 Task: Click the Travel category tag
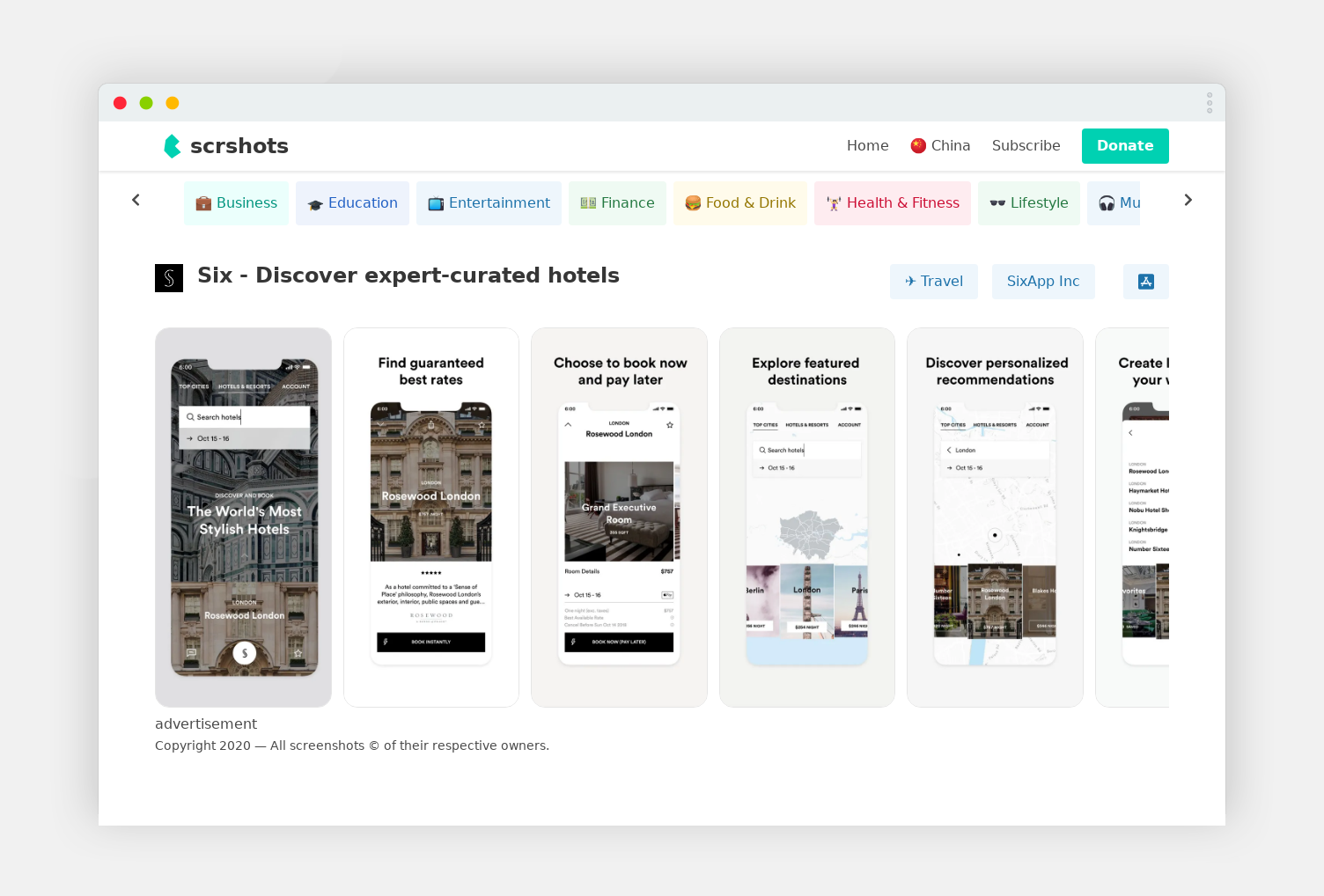tap(934, 282)
